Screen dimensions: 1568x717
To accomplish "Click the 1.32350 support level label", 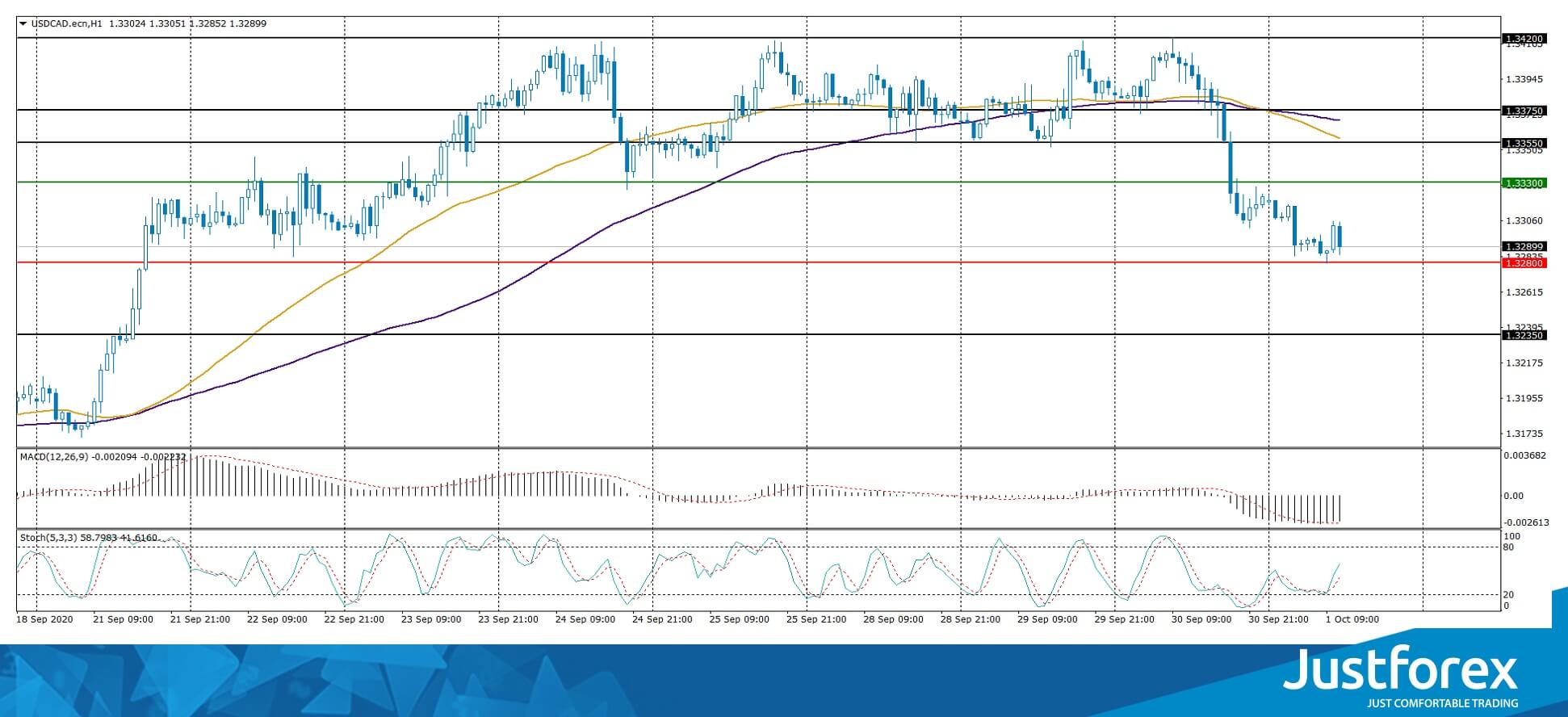I will tap(1524, 335).
